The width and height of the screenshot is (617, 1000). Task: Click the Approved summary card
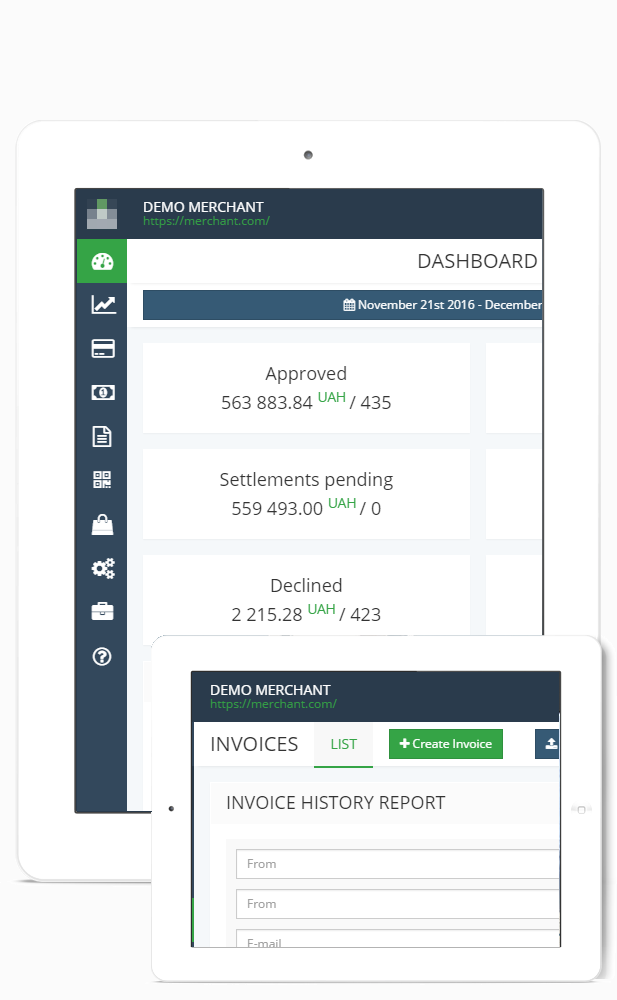click(306, 388)
